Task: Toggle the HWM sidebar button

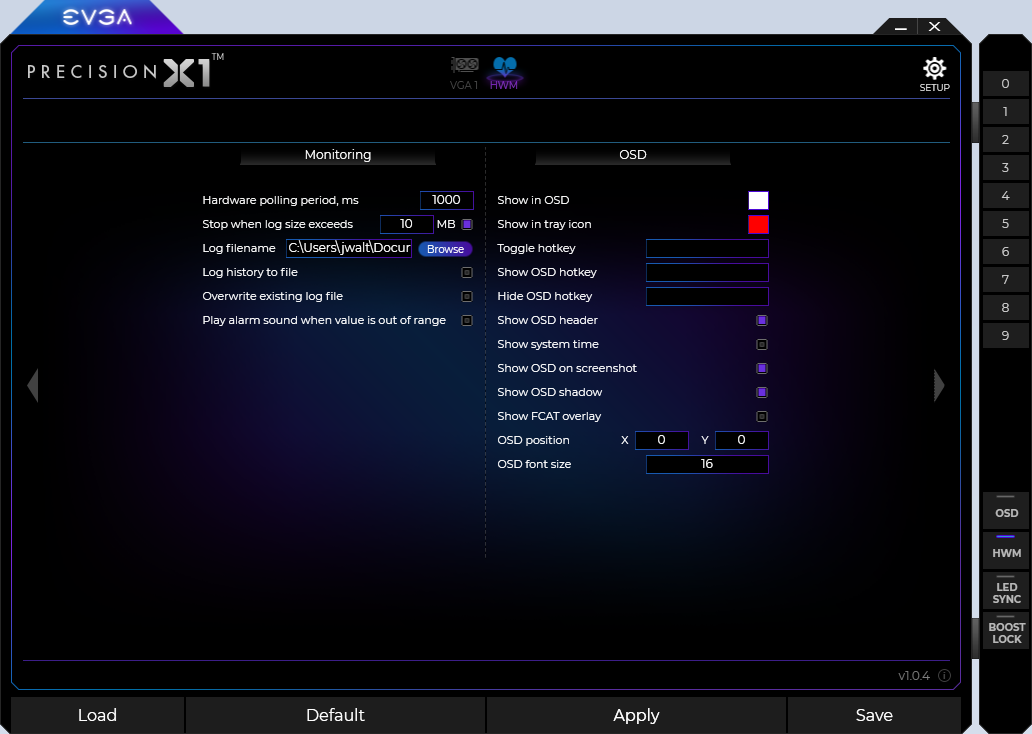Action: coord(1006,550)
